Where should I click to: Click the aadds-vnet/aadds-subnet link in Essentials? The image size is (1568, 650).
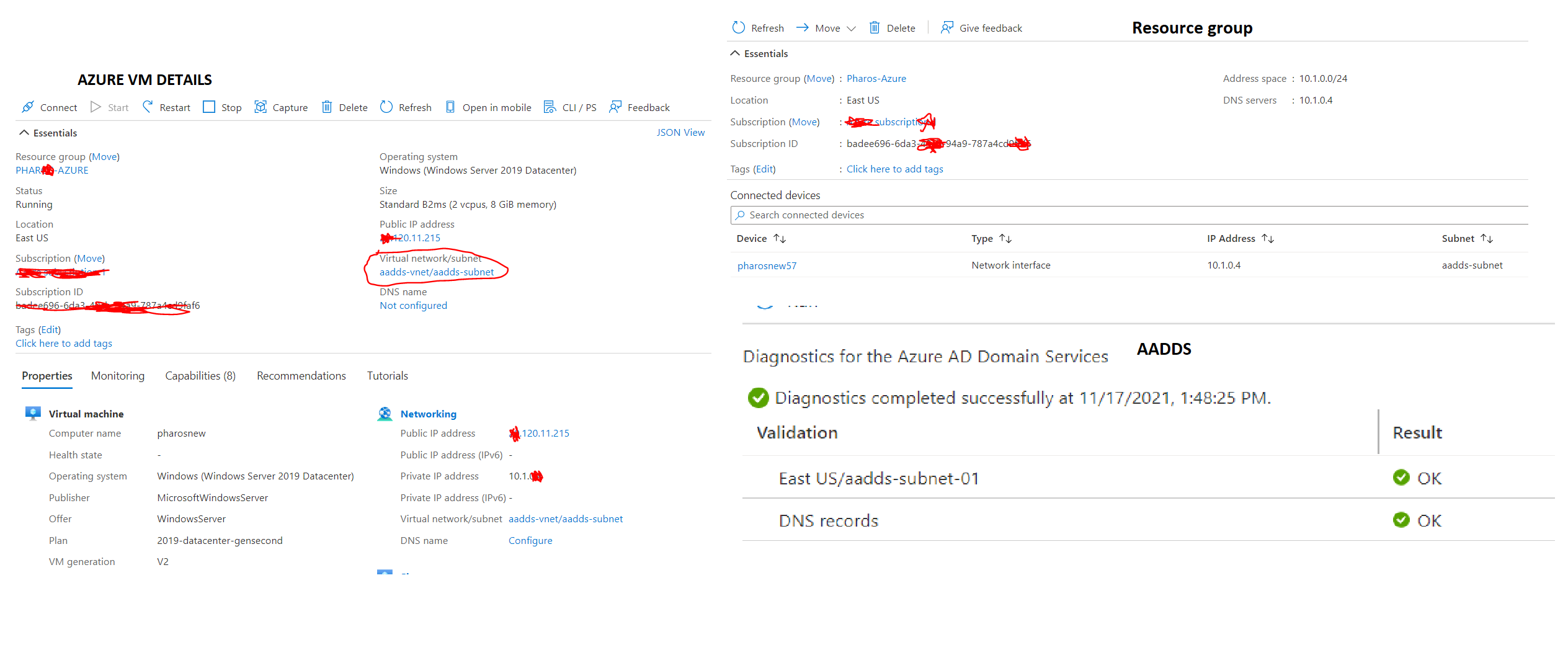point(437,272)
